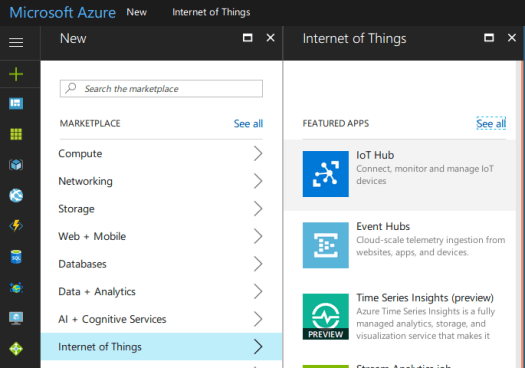The height and width of the screenshot is (368, 525).
Task: Open SQL databases icon in sidebar
Action: [16, 257]
